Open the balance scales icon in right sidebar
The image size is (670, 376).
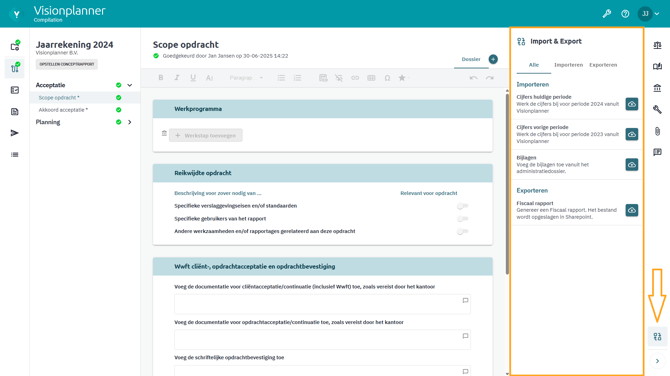click(657, 45)
